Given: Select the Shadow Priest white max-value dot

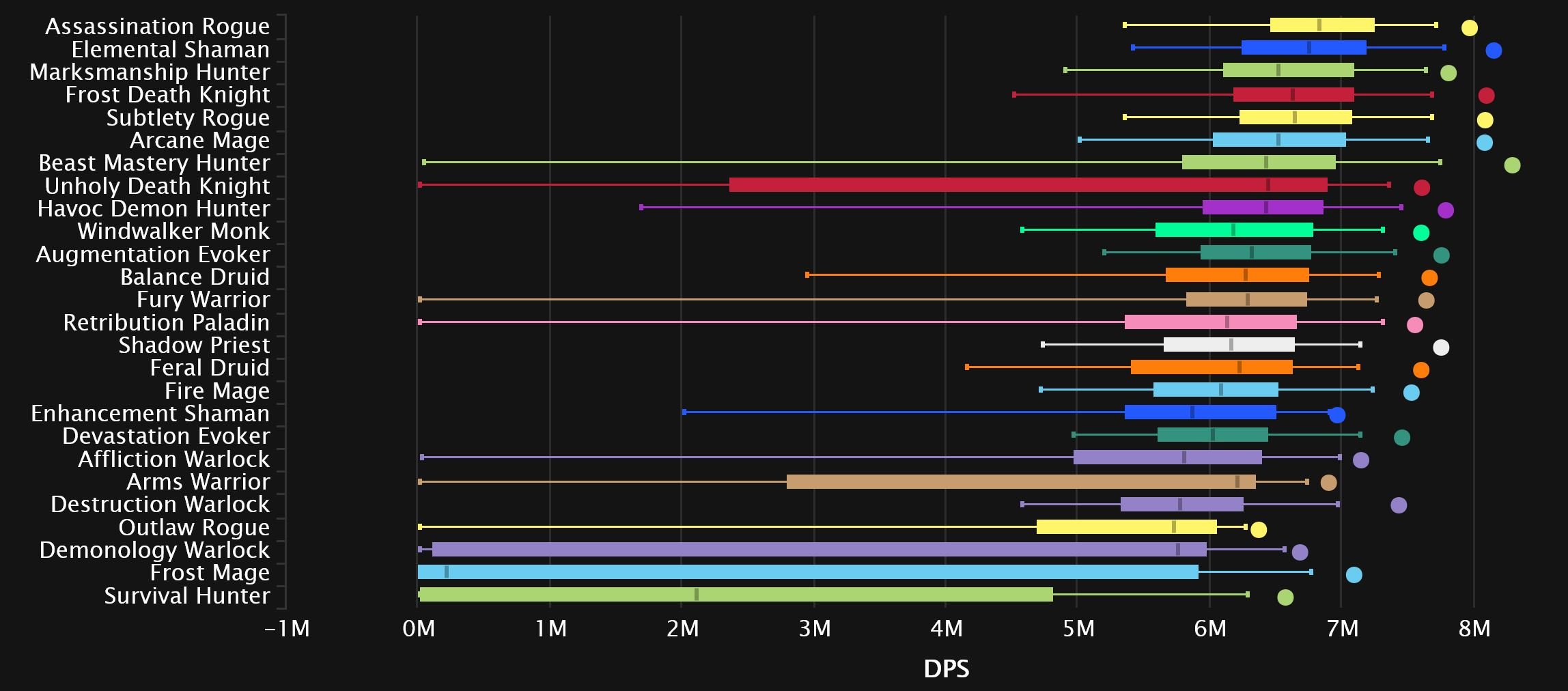Looking at the screenshot, I should click(1440, 348).
